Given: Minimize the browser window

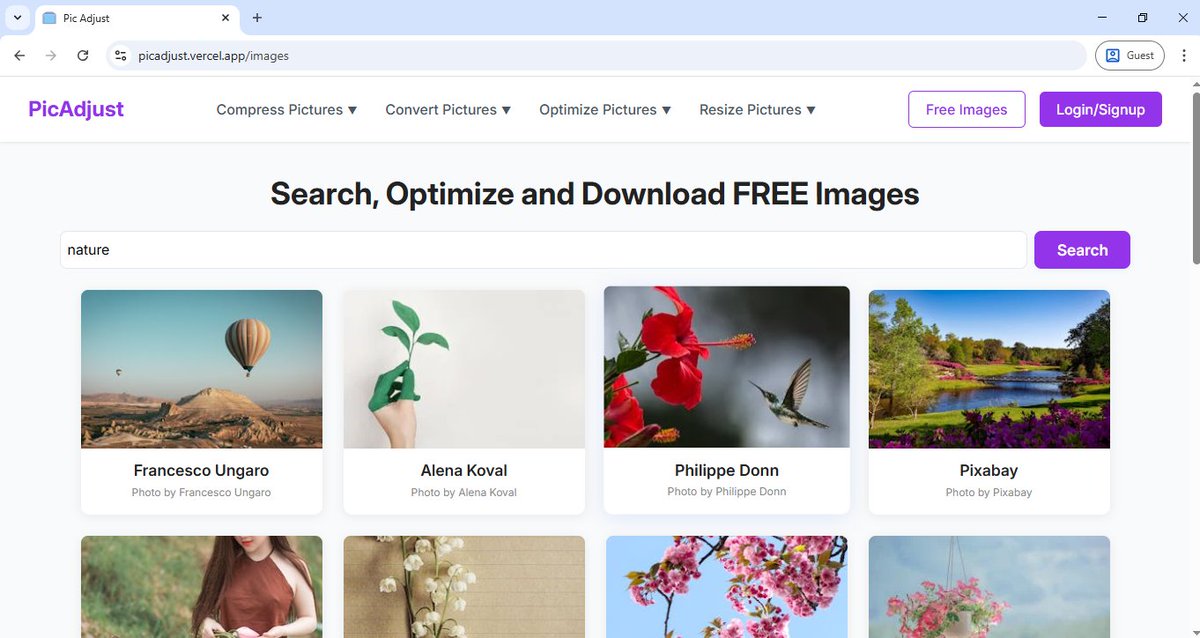Looking at the screenshot, I should tap(1102, 18).
